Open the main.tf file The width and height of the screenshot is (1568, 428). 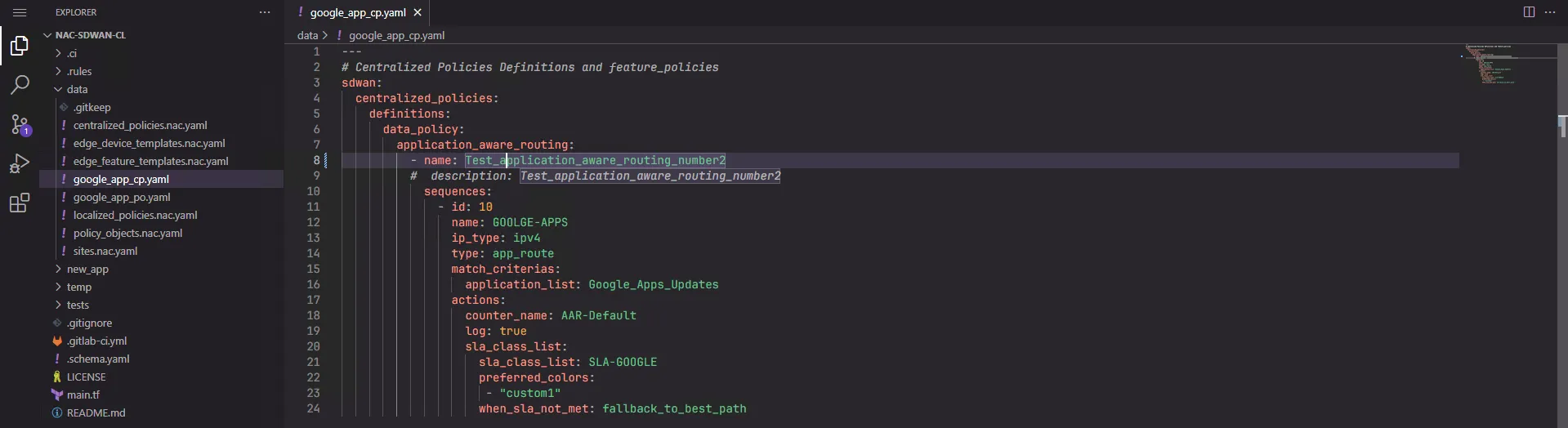83,395
